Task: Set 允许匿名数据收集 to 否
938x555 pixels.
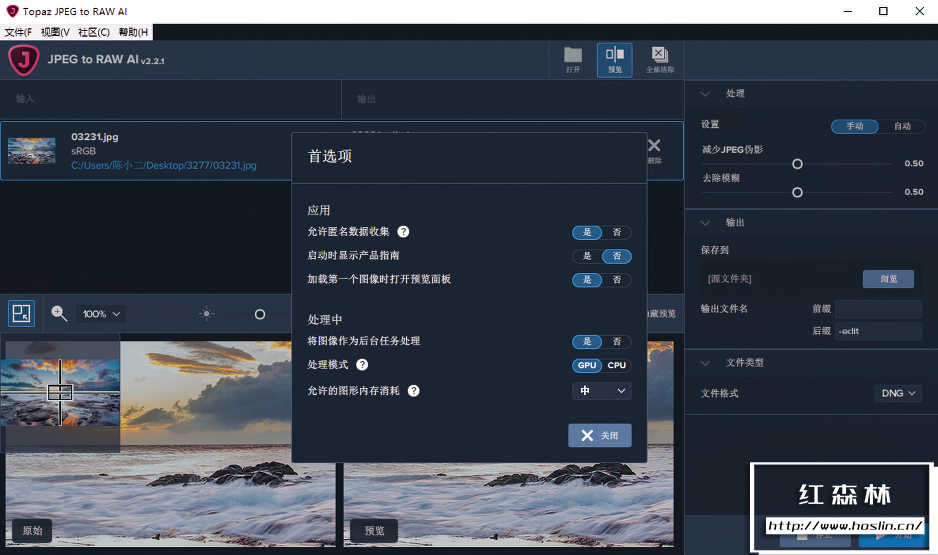Action: (x=617, y=232)
